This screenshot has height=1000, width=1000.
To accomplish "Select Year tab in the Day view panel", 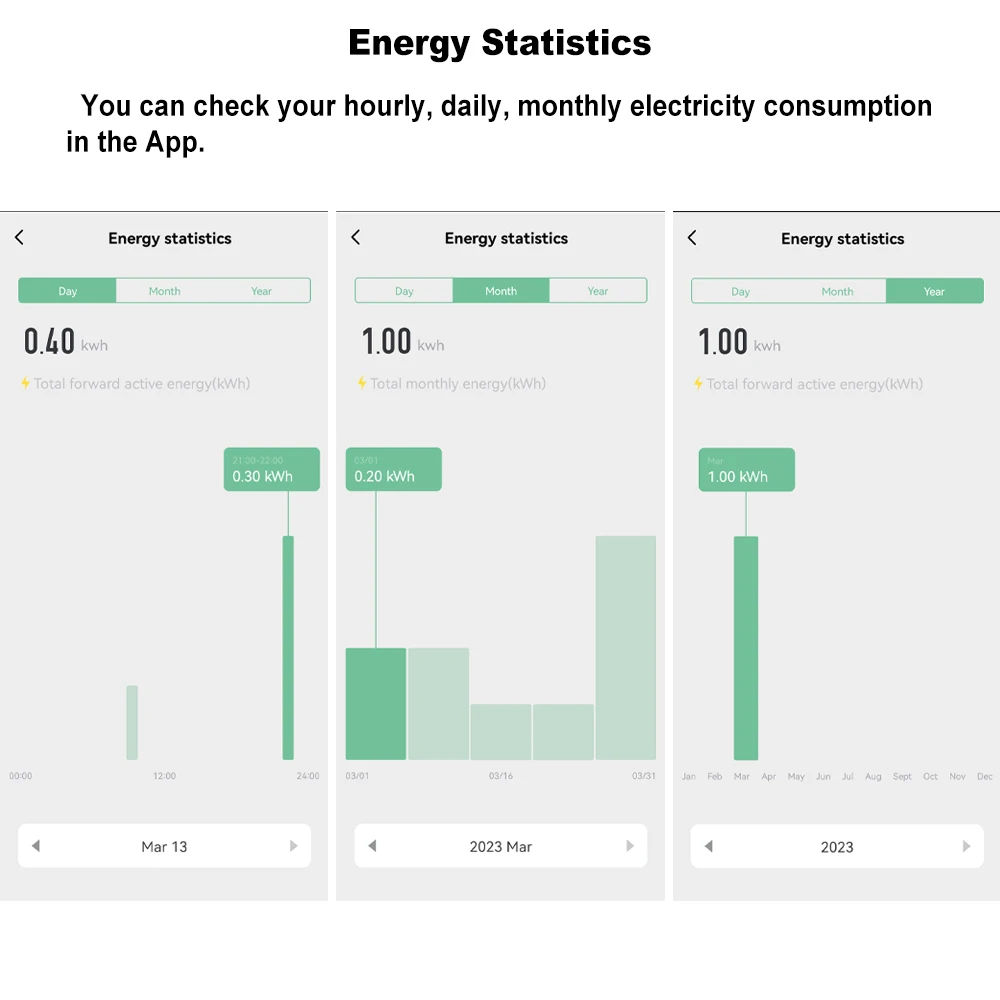I will (261, 291).
